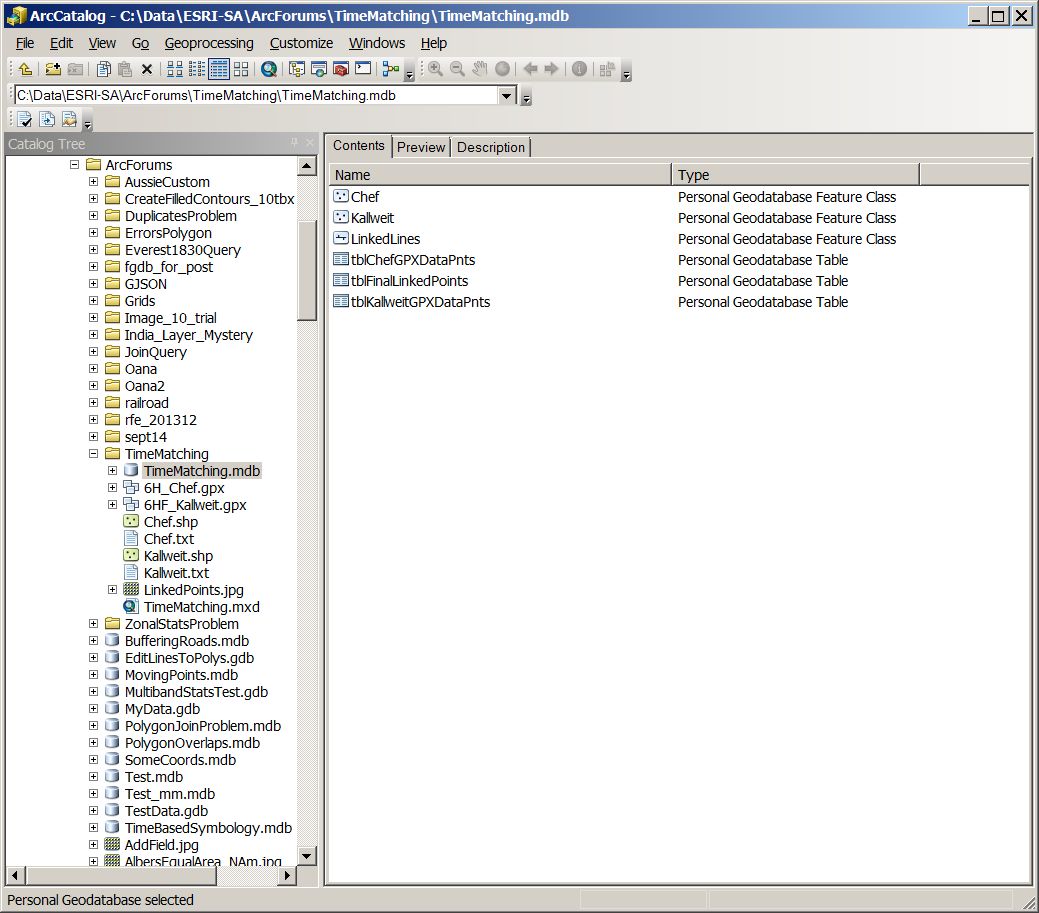Click the Zoom Out tool
This screenshot has width=1039, height=913.
457,69
